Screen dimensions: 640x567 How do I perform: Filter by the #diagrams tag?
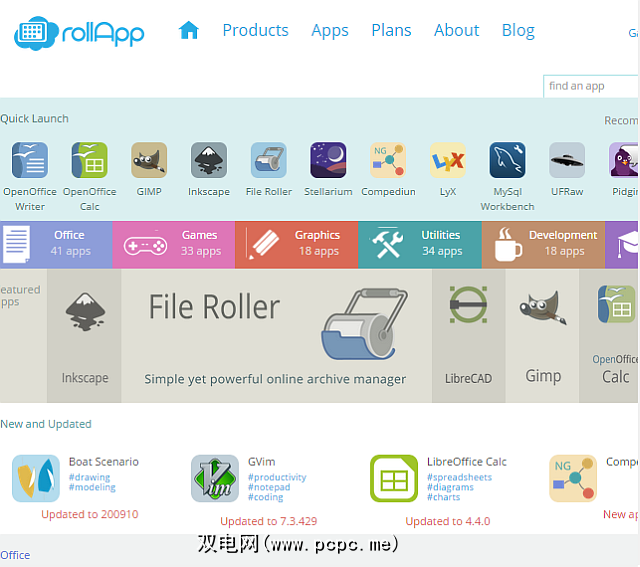(450, 487)
